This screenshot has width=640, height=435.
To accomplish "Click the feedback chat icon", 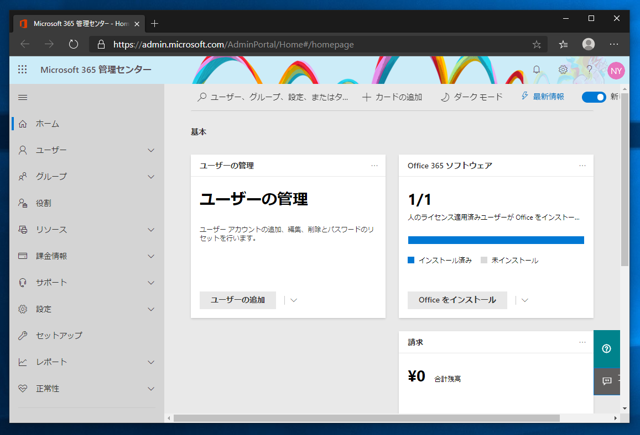I will click(607, 381).
